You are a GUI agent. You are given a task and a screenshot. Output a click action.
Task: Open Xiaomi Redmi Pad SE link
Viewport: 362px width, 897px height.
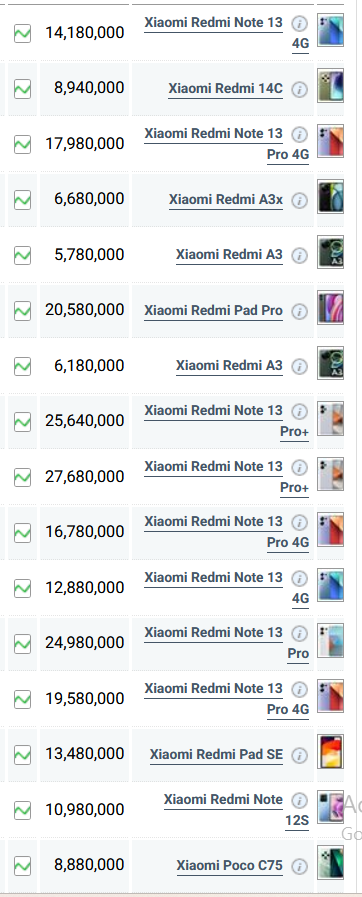click(216, 755)
